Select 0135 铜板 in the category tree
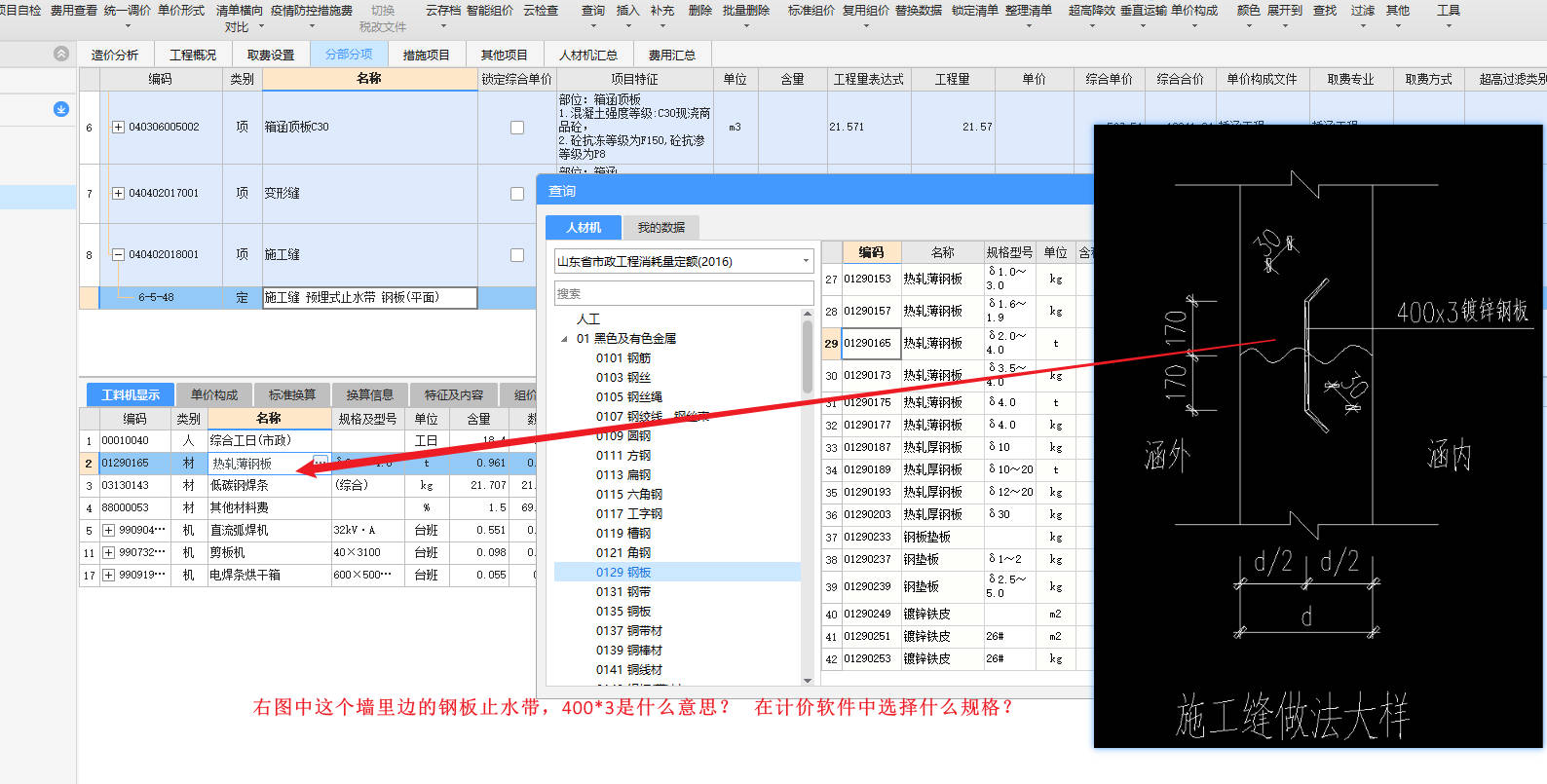Viewport: 1547px width, 784px height. [623, 612]
